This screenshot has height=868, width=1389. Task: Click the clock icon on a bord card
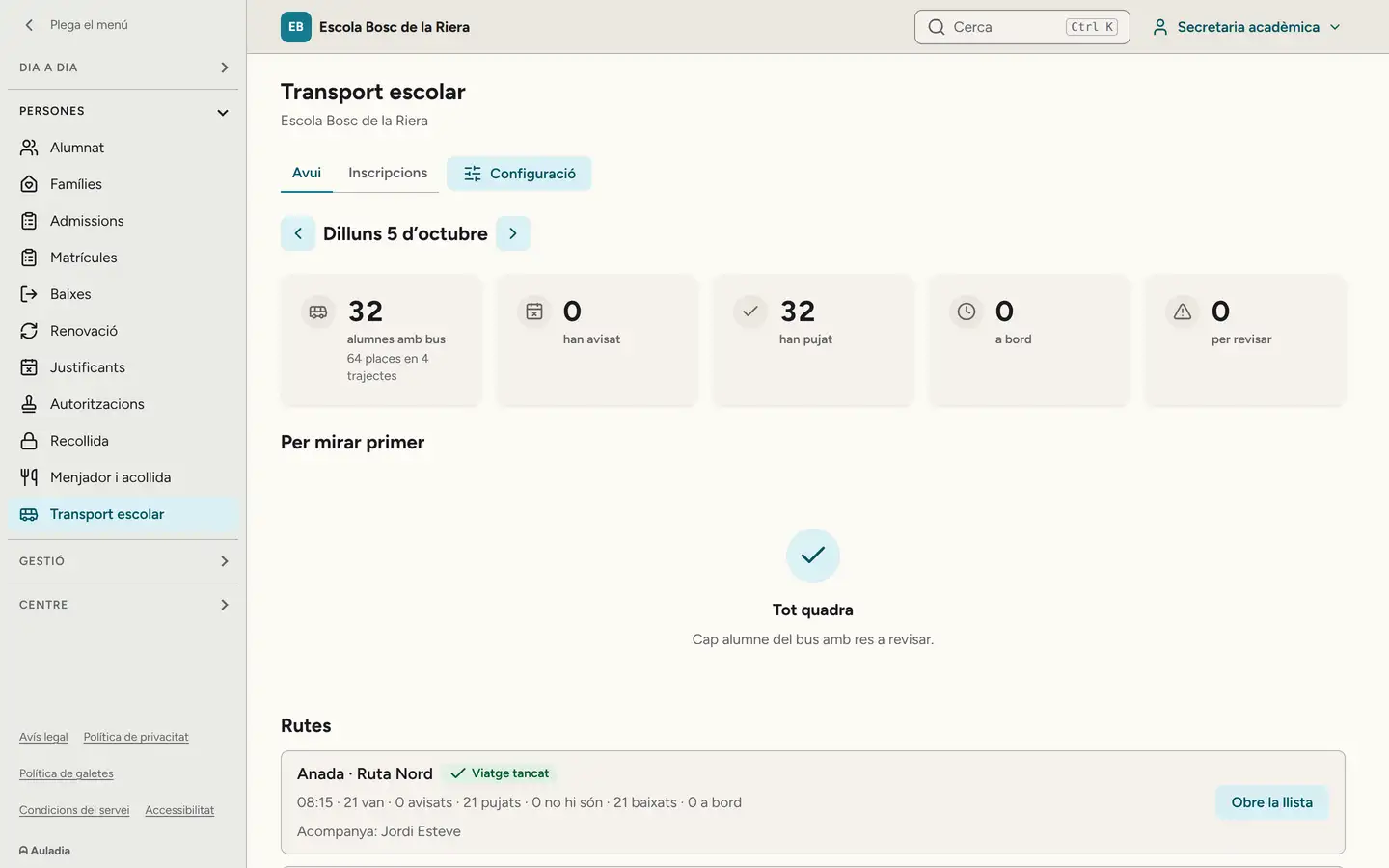click(x=967, y=312)
